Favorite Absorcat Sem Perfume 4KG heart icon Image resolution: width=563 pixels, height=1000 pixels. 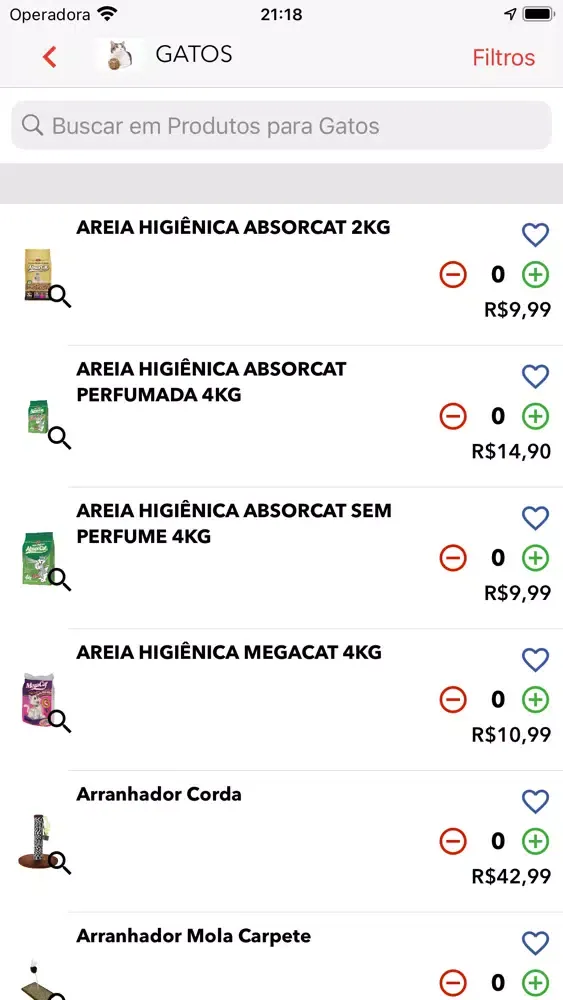[x=535, y=518]
